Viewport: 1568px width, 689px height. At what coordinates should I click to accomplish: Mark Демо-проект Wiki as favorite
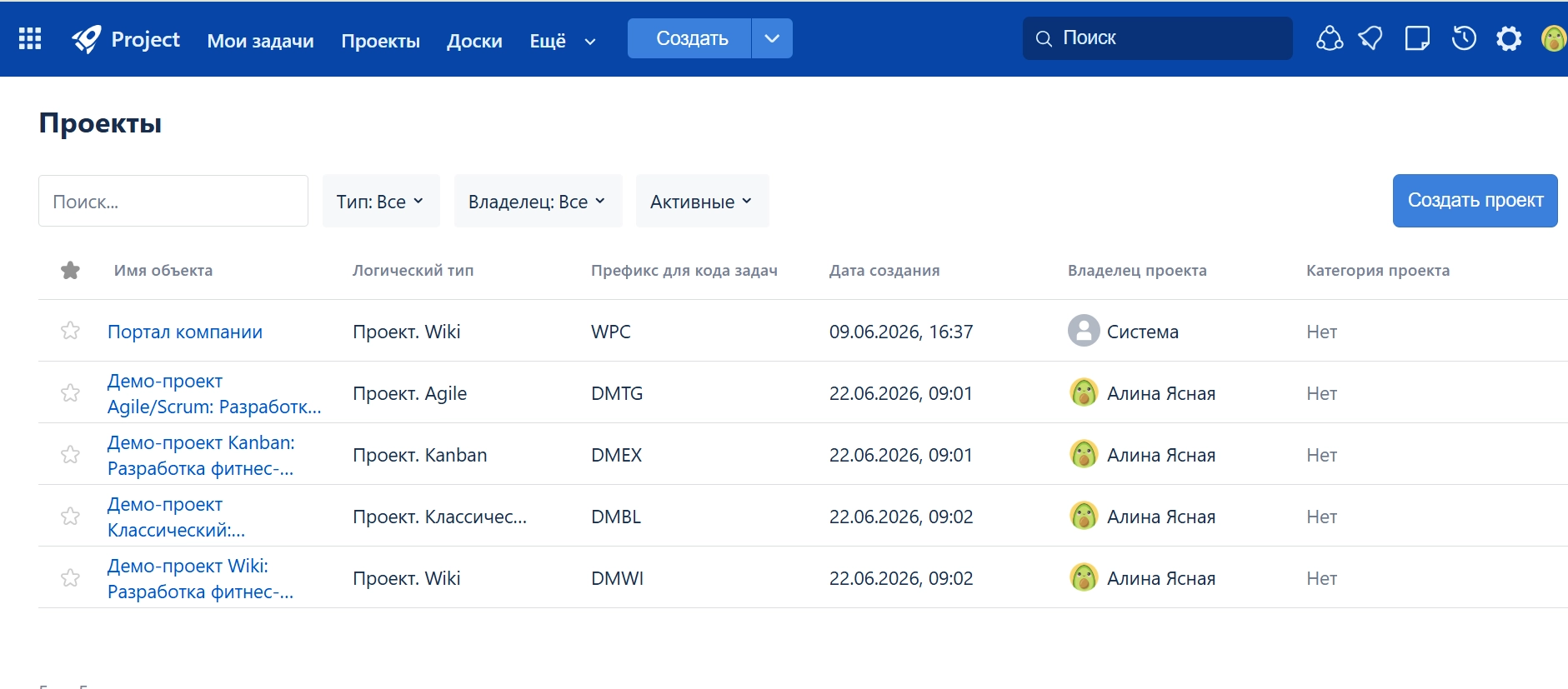coord(70,577)
